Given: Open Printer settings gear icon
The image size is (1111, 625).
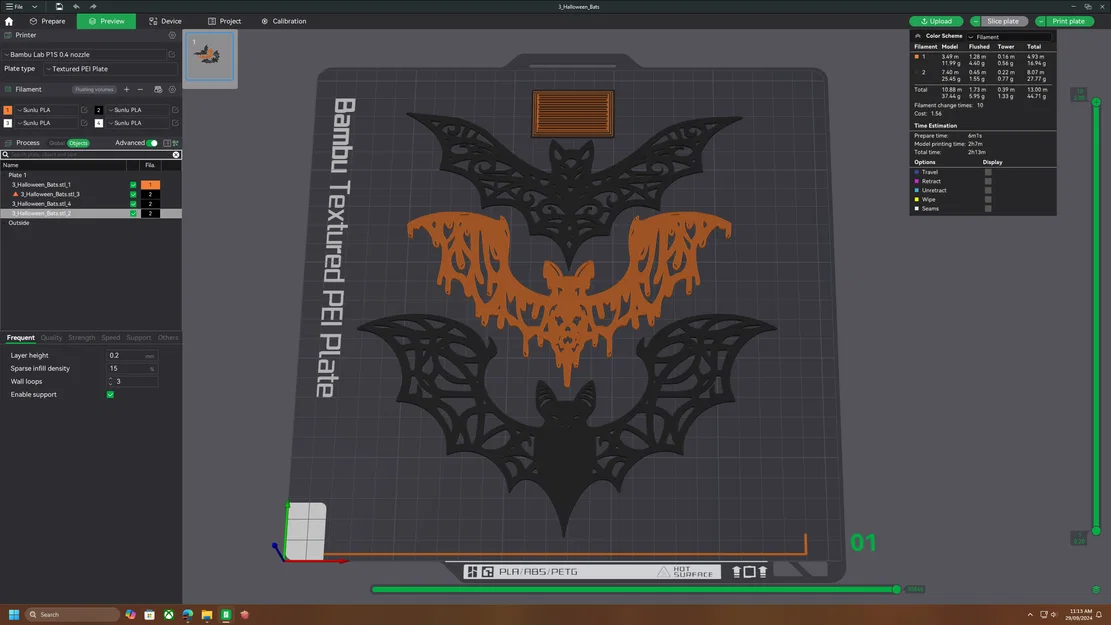Looking at the screenshot, I should click(172, 35).
